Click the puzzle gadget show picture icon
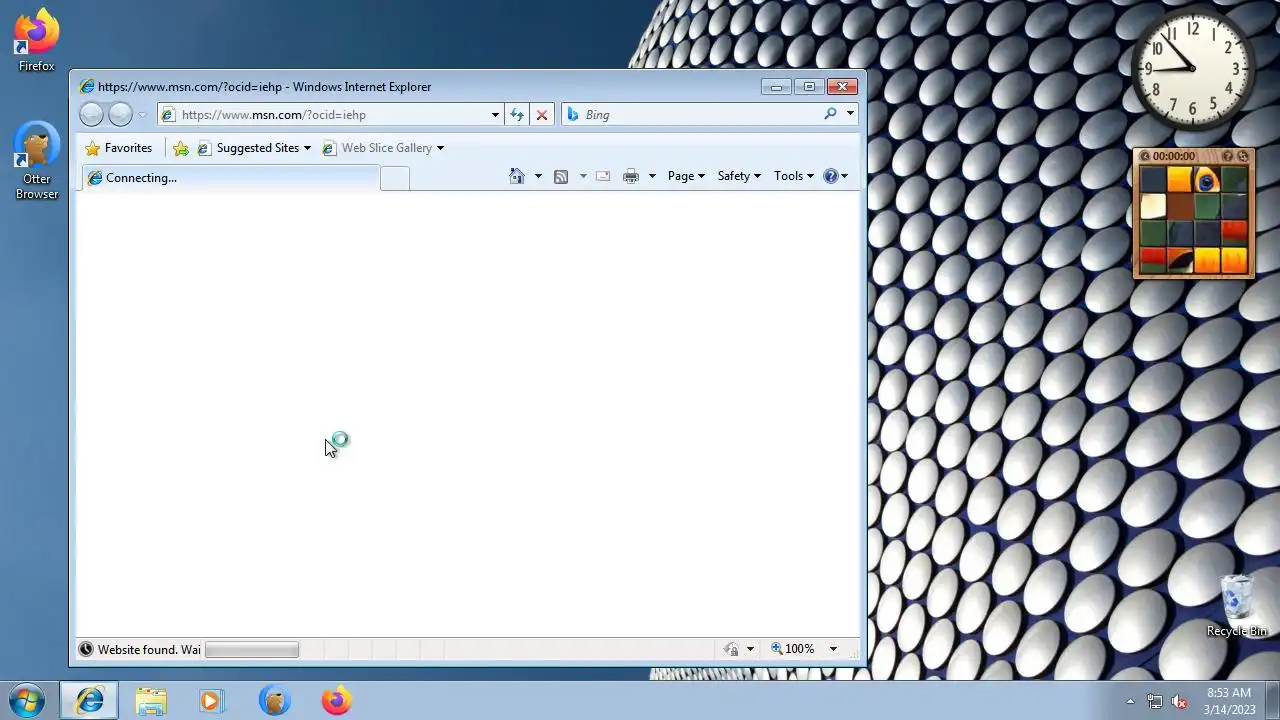 tap(1228, 156)
